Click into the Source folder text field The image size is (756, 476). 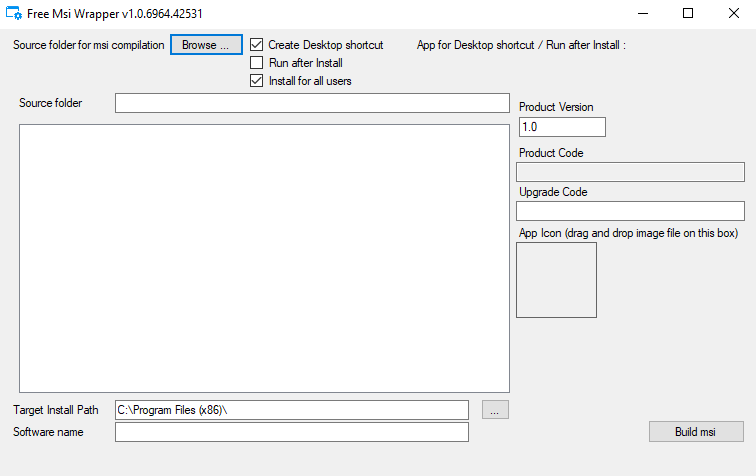click(312, 103)
